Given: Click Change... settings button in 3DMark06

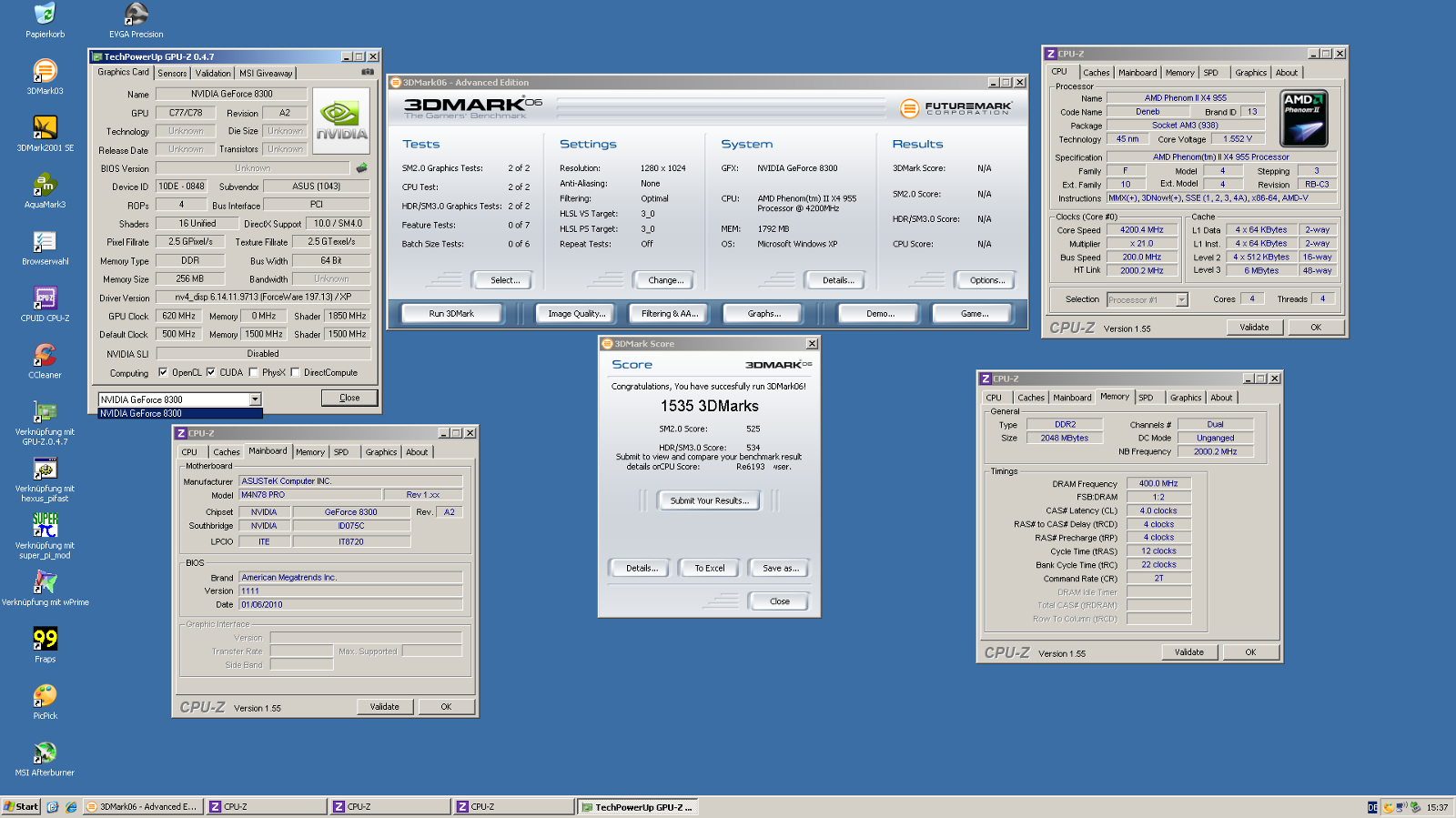Looking at the screenshot, I should [x=665, y=280].
